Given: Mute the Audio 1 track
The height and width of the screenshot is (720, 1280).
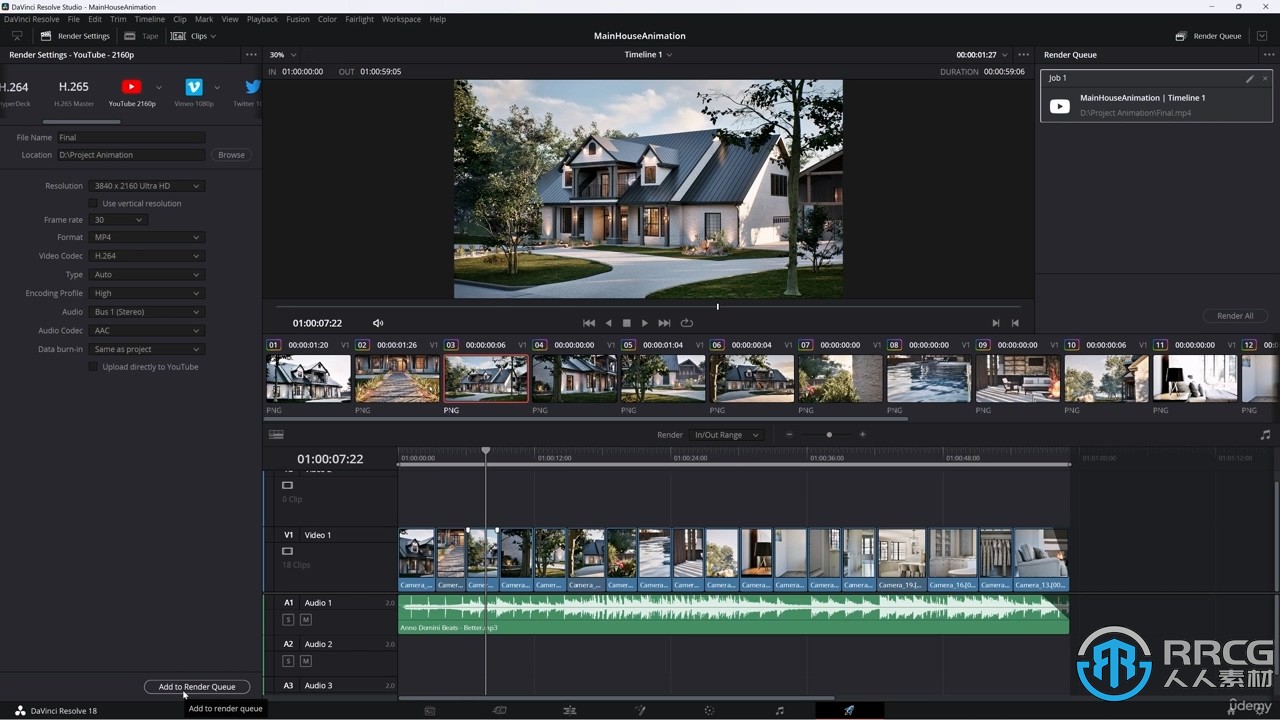Looking at the screenshot, I should (306, 620).
